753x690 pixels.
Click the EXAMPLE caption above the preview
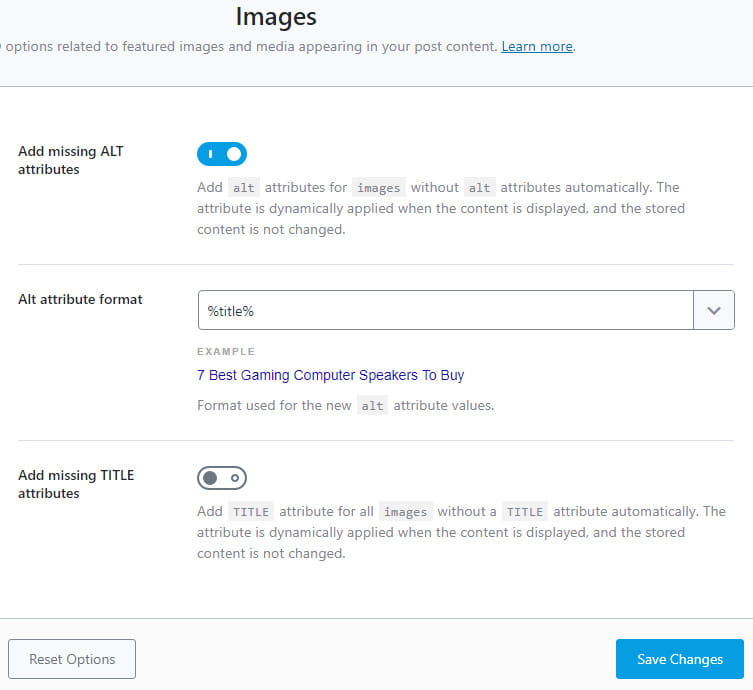226,352
